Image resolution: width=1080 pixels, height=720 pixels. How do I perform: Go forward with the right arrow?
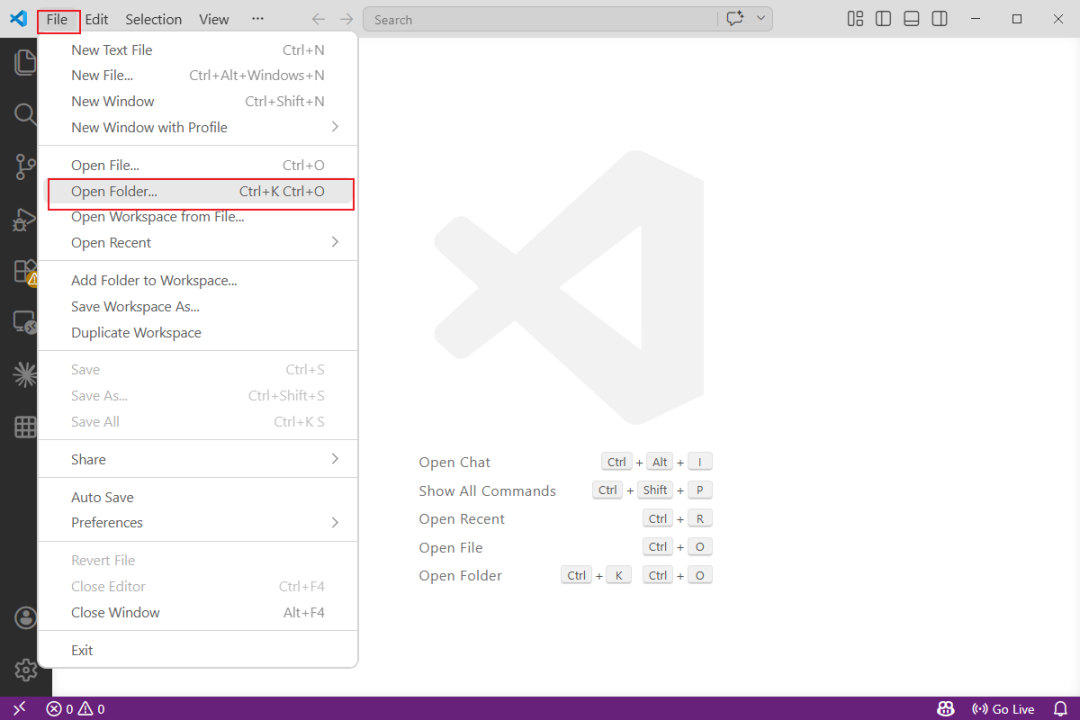(x=346, y=19)
